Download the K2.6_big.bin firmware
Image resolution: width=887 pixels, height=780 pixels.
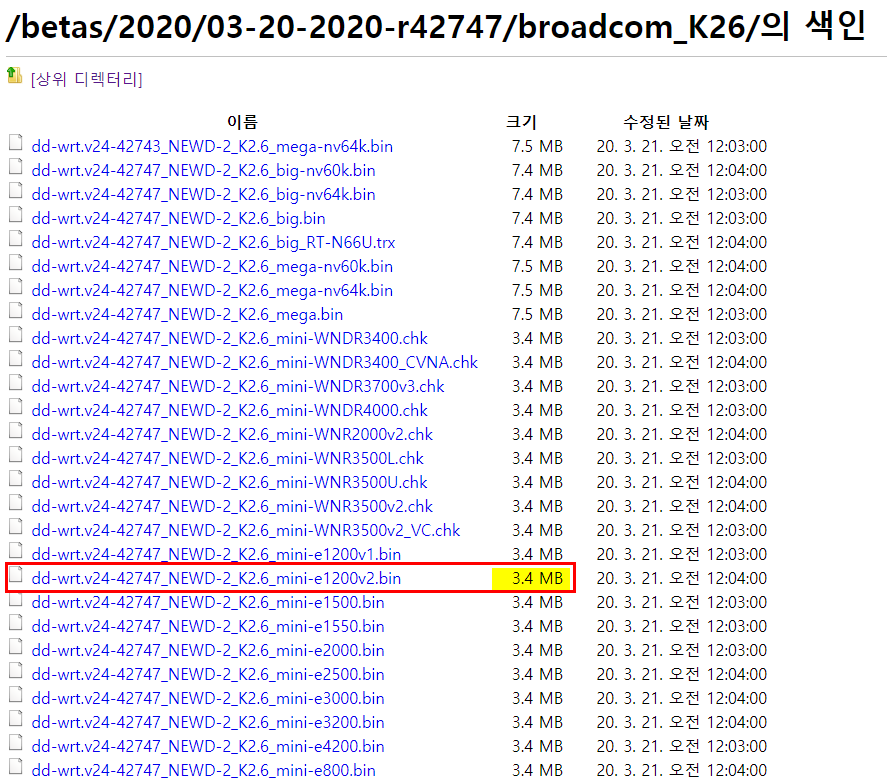(x=178, y=218)
